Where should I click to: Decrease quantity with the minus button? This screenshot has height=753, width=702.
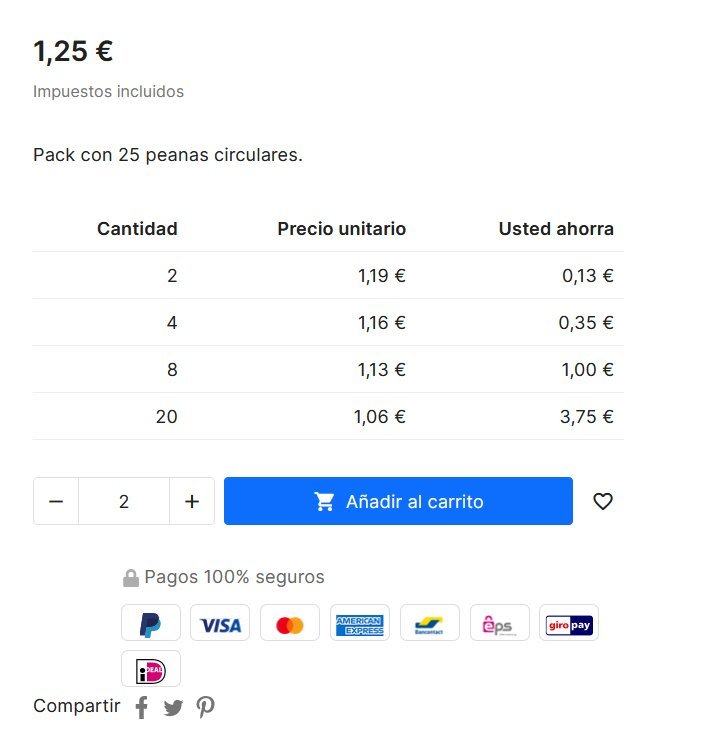point(56,501)
